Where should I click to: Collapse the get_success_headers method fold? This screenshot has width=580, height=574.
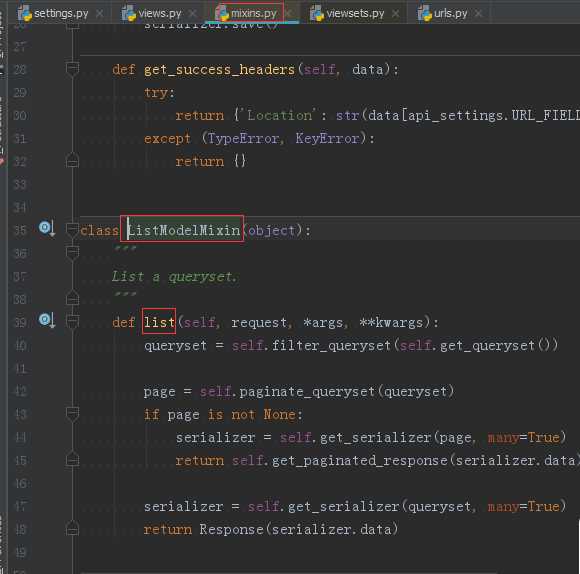coord(72,69)
